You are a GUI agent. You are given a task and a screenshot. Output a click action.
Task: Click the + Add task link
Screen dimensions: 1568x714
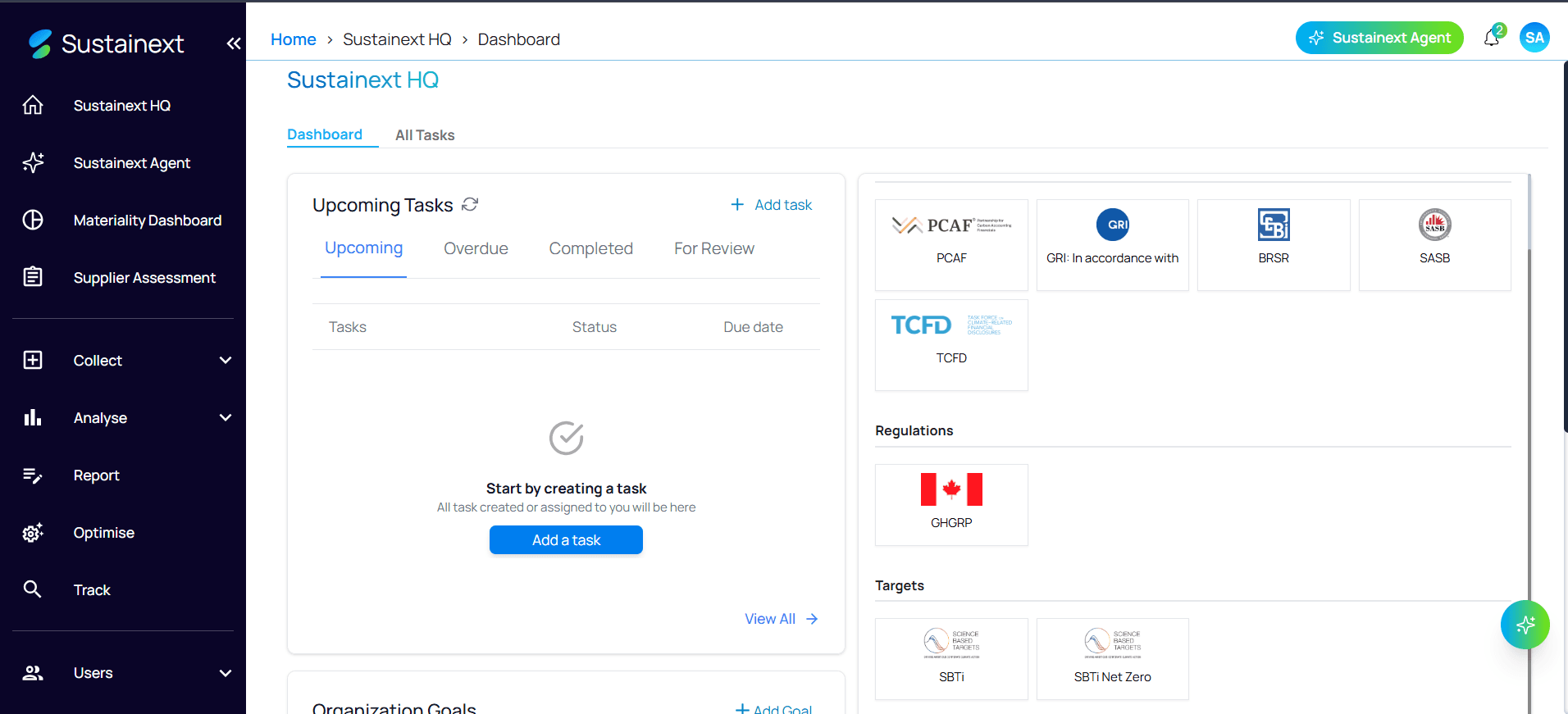(x=772, y=205)
